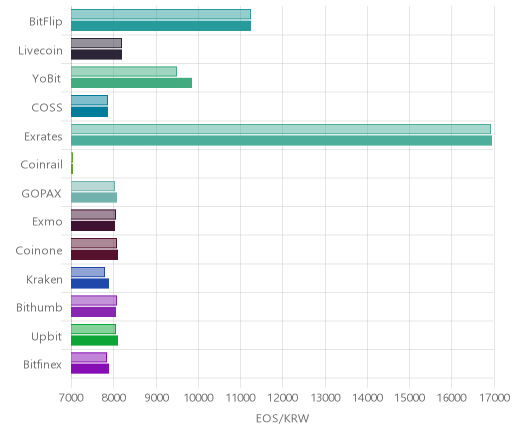Select the dark blue COSS bar

[x=90, y=112]
